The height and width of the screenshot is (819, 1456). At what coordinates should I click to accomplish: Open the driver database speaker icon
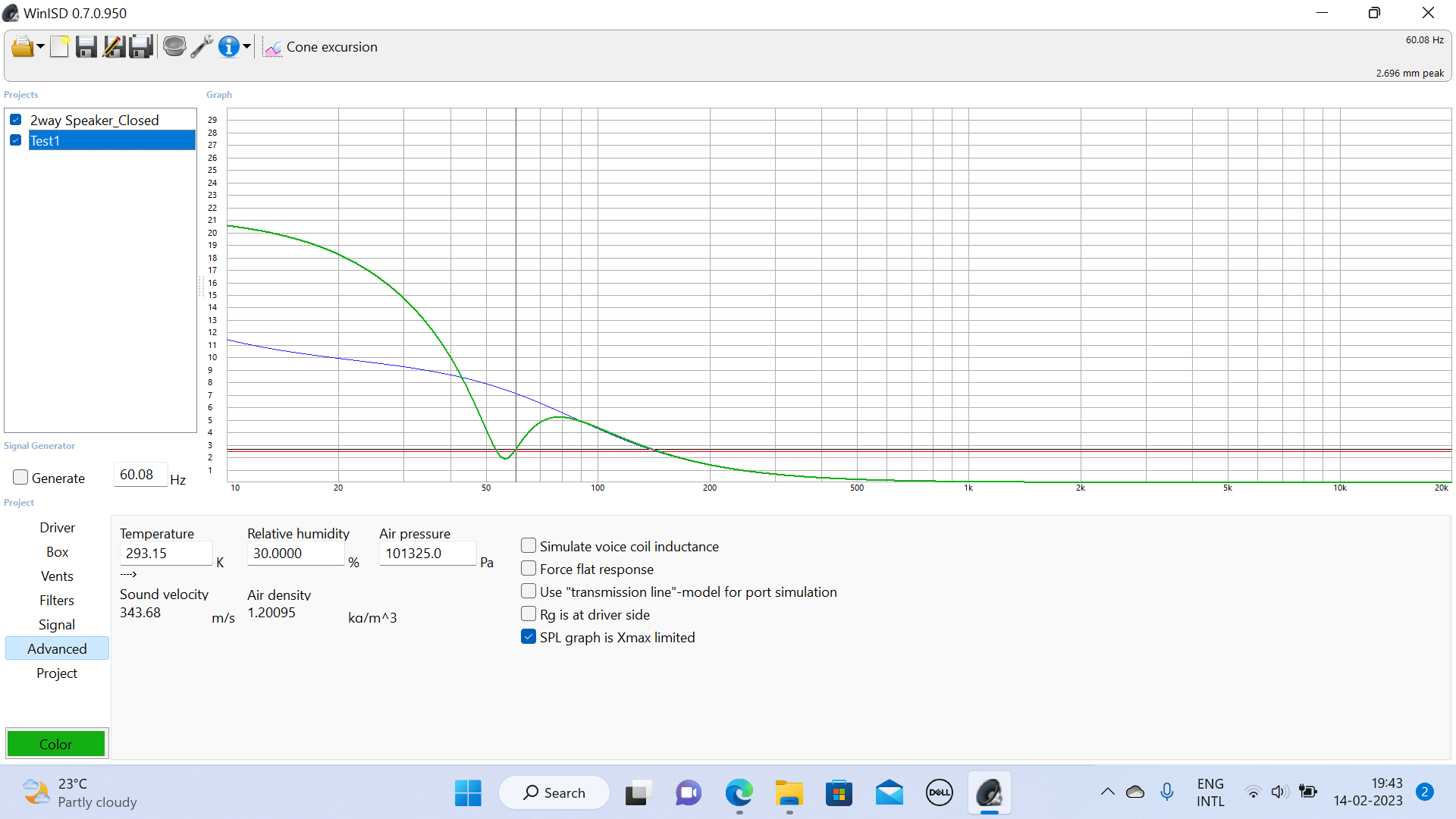point(174,47)
